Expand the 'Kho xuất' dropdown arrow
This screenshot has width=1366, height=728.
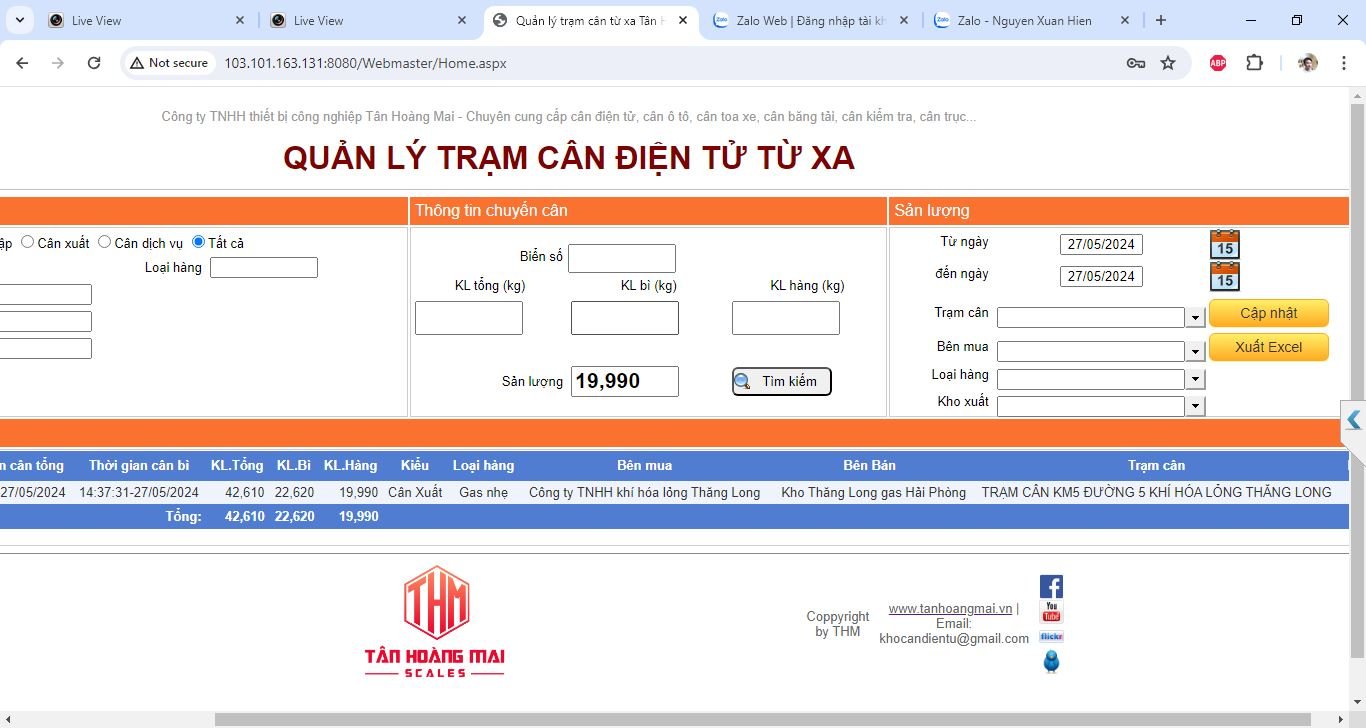[1195, 407]
